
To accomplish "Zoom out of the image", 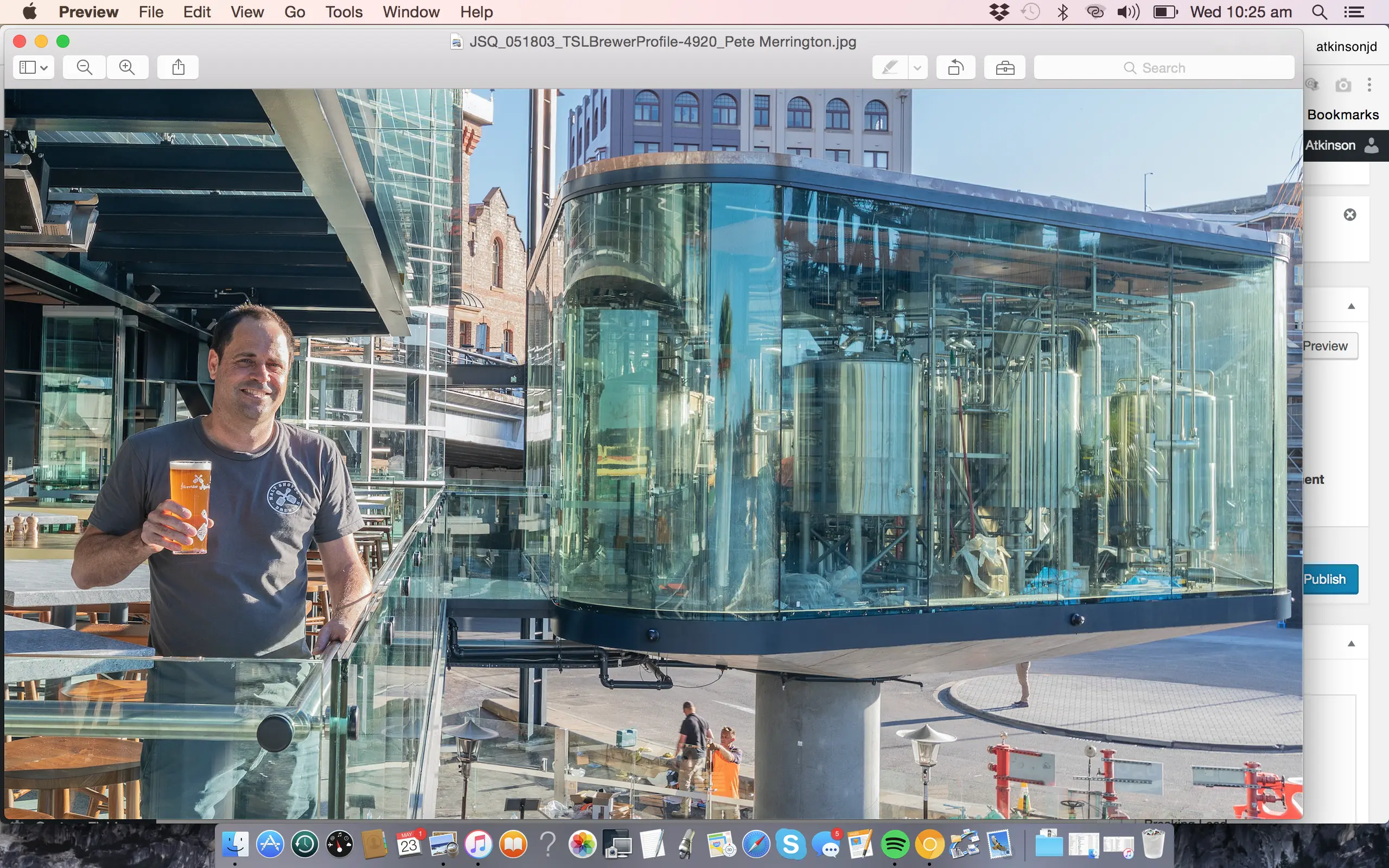I will click(x=85, y=68).
